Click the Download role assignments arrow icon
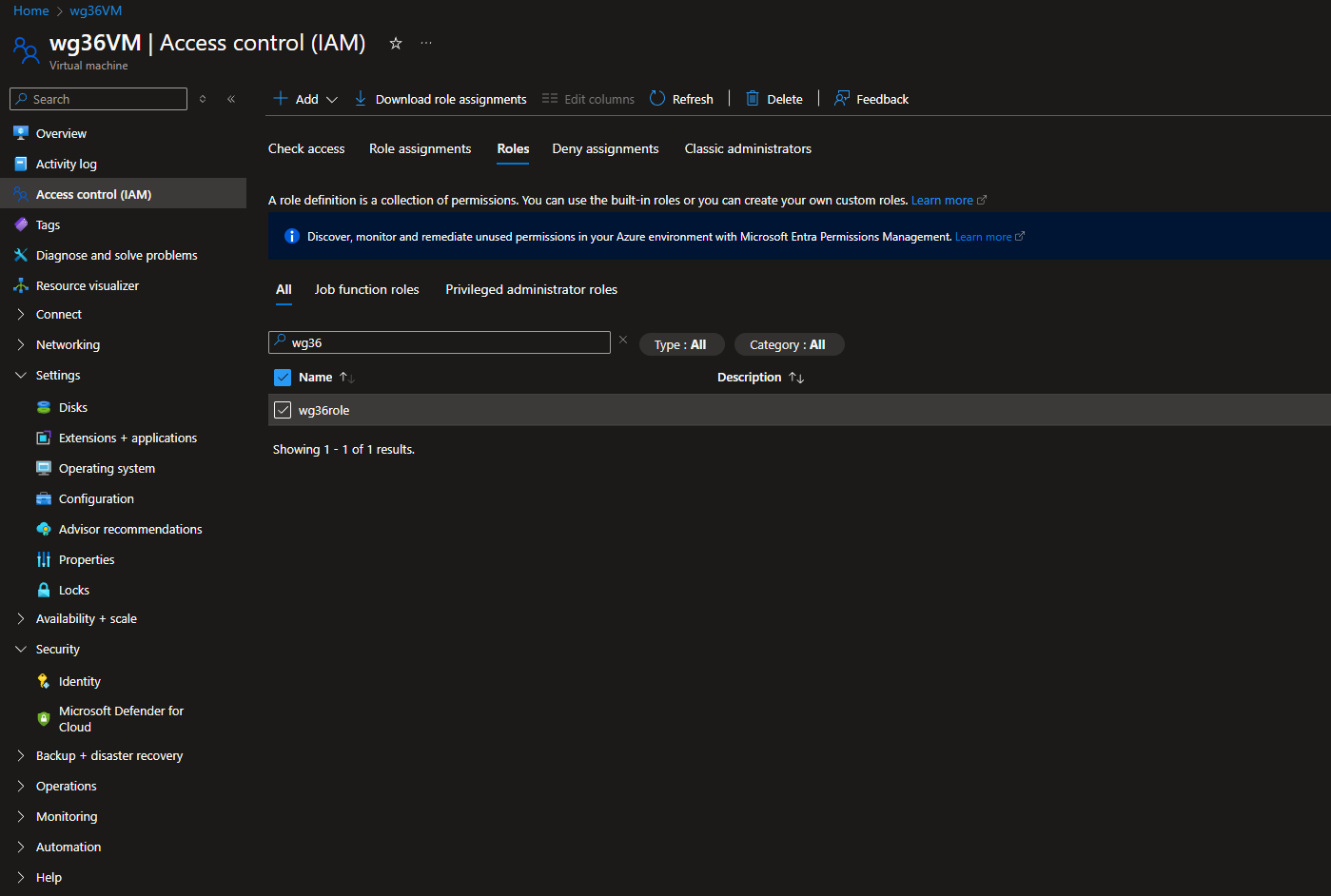Image resolution: width=1331 pixels, height=896 pixels. pyautogui.click(x=361, y=99)
